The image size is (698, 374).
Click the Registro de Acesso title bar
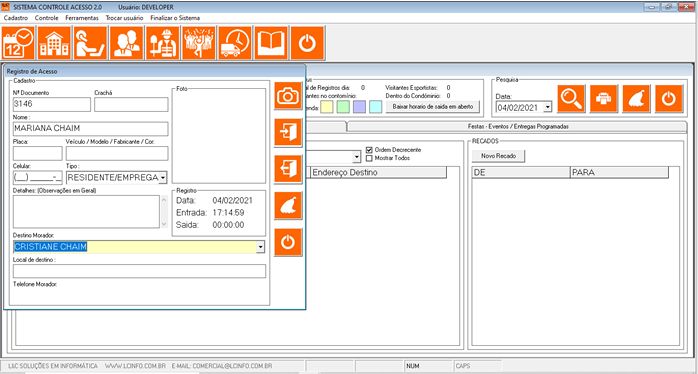click(154, 71)
